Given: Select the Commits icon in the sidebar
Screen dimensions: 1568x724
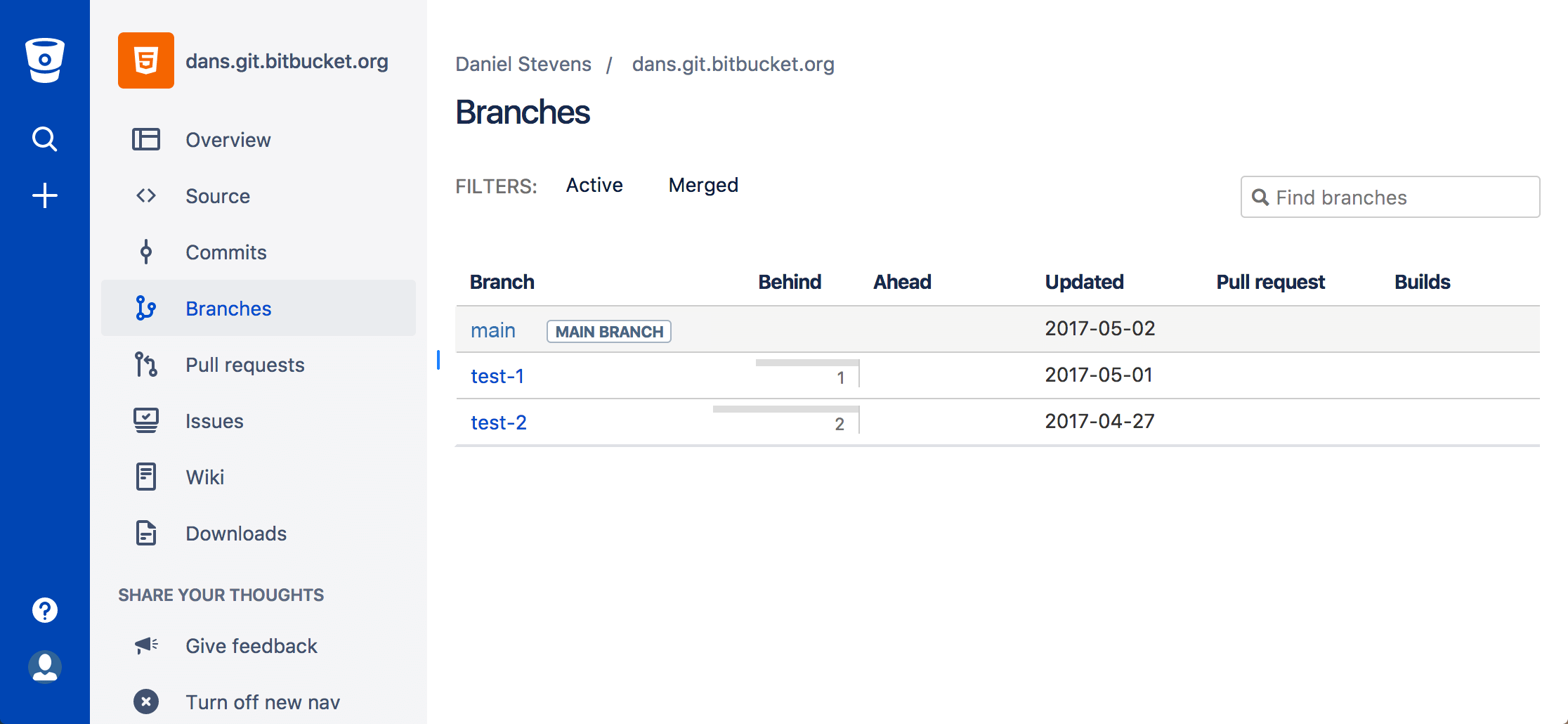Looking at the screenshot, I should click(145, 252).
